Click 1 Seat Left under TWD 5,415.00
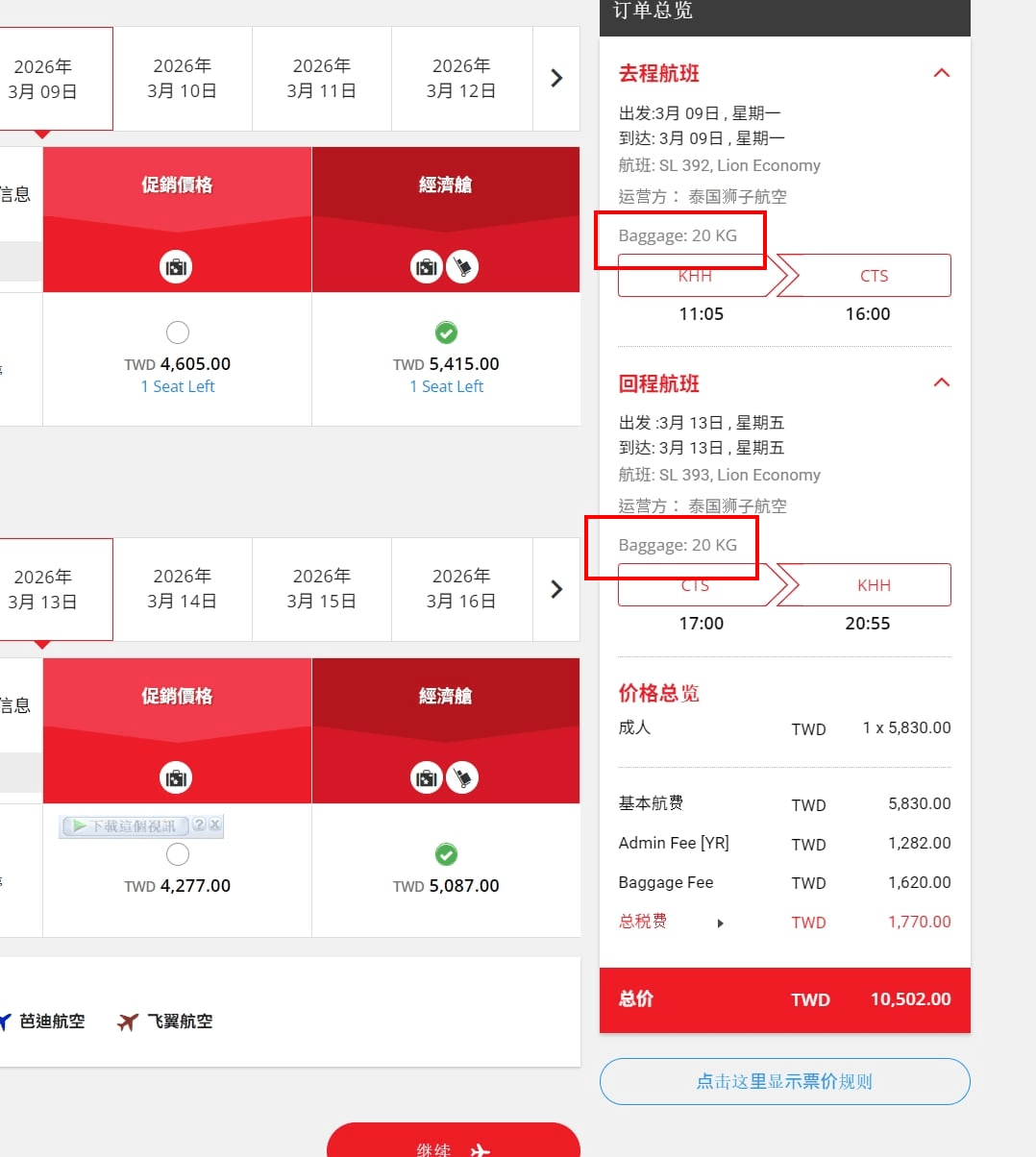This screenshot has height=1157, width=1036. point(447,386)
